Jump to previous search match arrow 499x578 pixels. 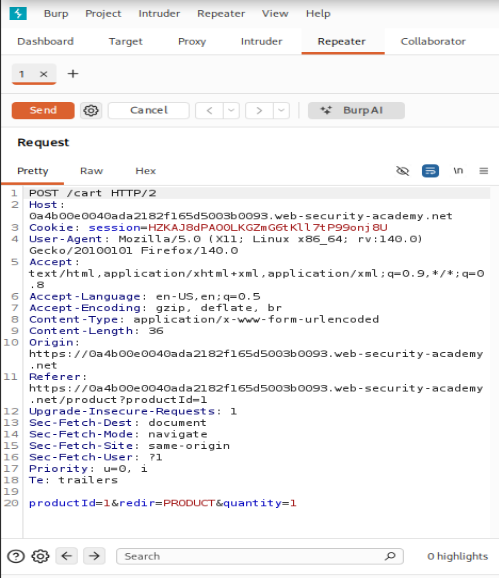(x=67, y=556)
